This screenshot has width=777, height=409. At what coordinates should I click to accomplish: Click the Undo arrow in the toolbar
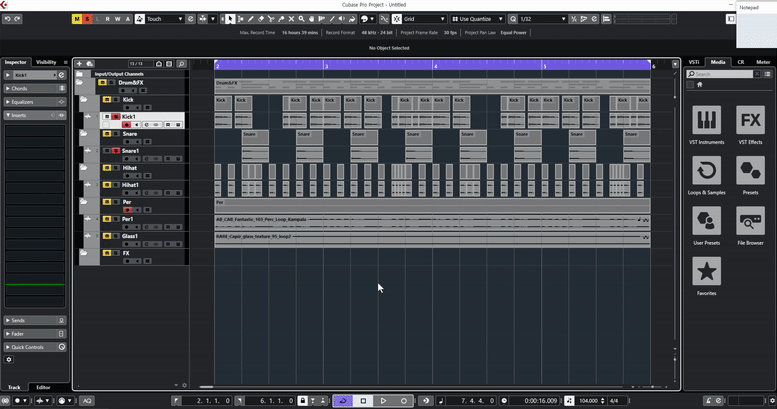click(7, 19)
